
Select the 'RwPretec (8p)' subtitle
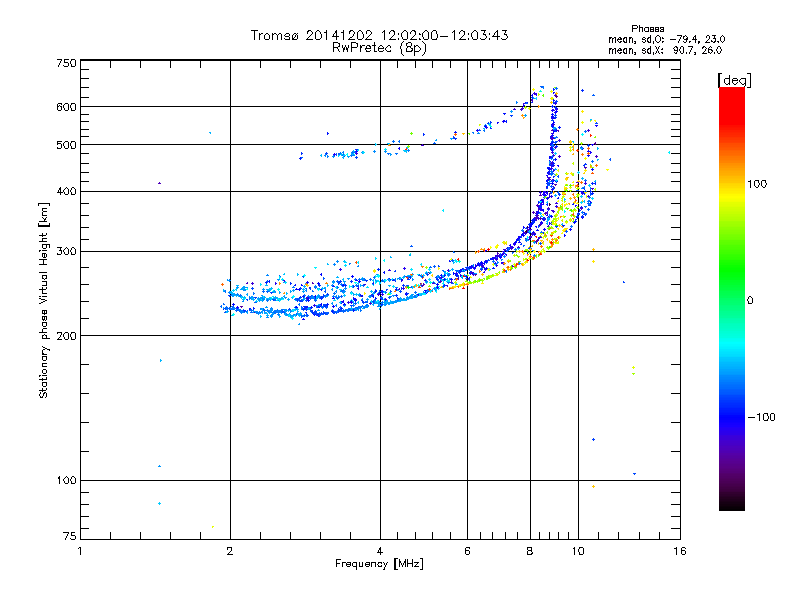coord(379,48)
